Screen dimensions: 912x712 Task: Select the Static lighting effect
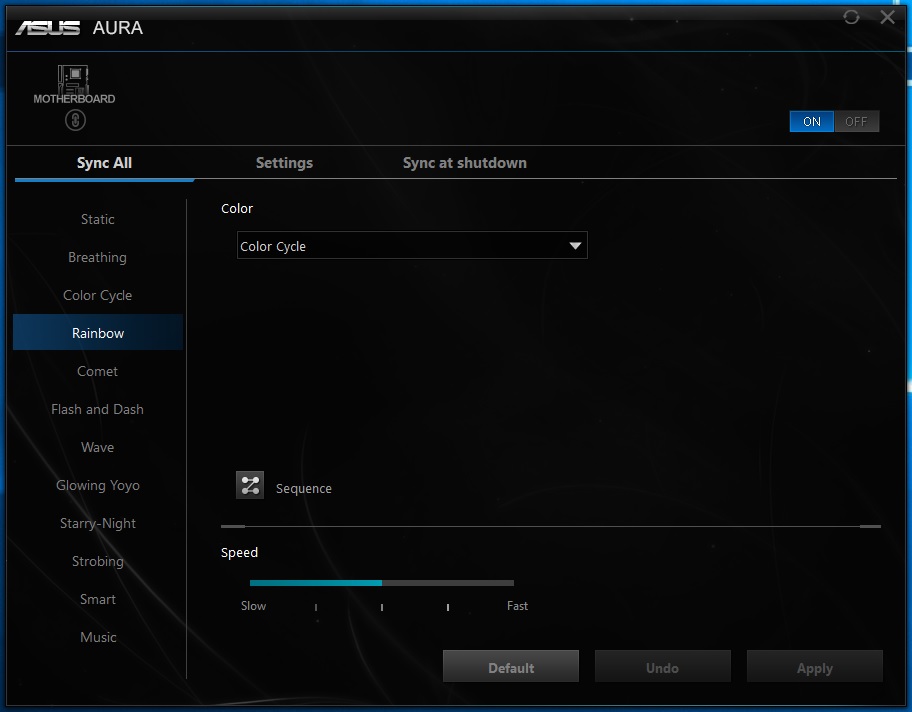pyautogui.click(x=98, y=219)
